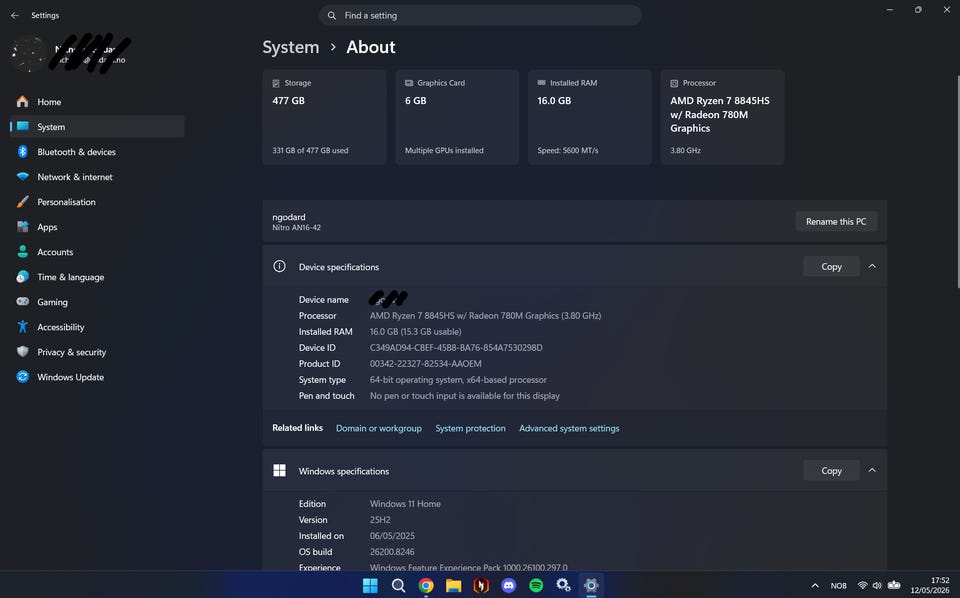Click Rename this PC button
The width and height of the screenshot is (960, 598).
coord(836,222)
